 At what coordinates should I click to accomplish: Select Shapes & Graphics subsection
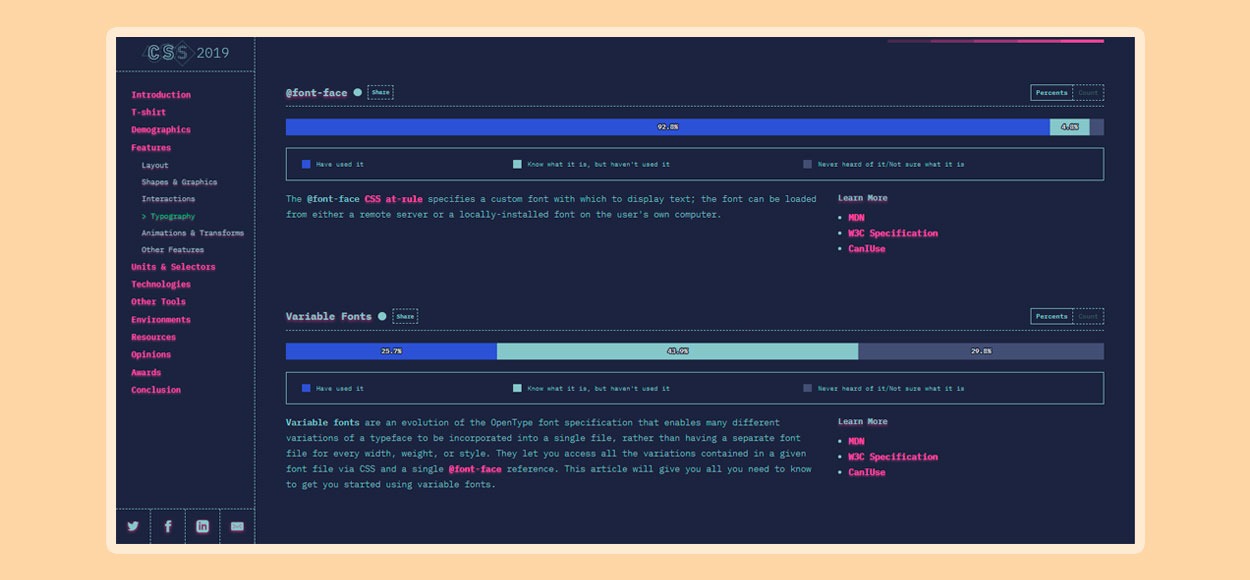tap(179, 182)
